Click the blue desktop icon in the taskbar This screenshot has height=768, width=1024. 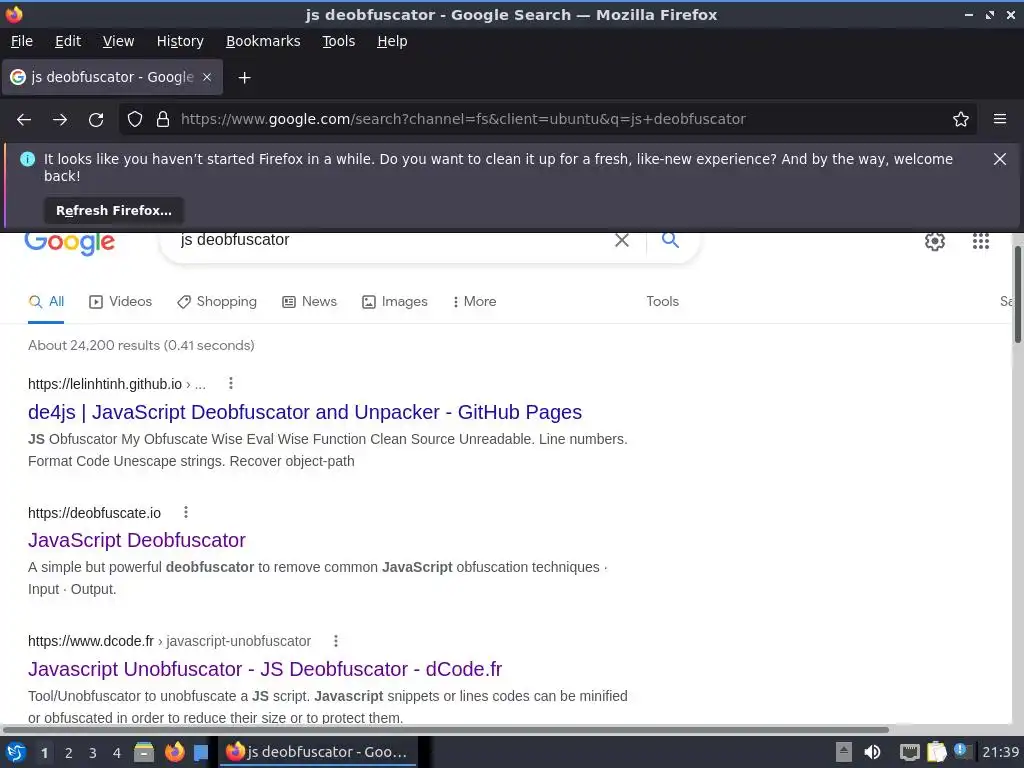tap(200, 752)
